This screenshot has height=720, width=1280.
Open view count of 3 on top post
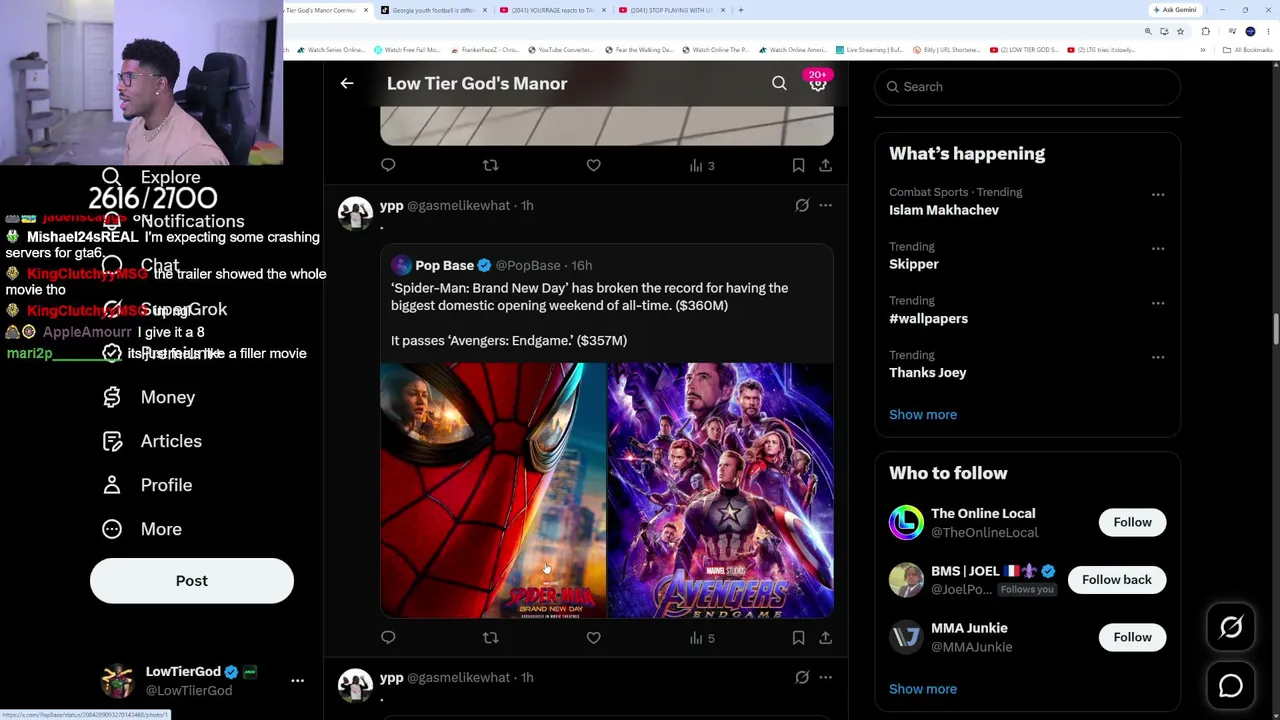[x=702, y=165]
